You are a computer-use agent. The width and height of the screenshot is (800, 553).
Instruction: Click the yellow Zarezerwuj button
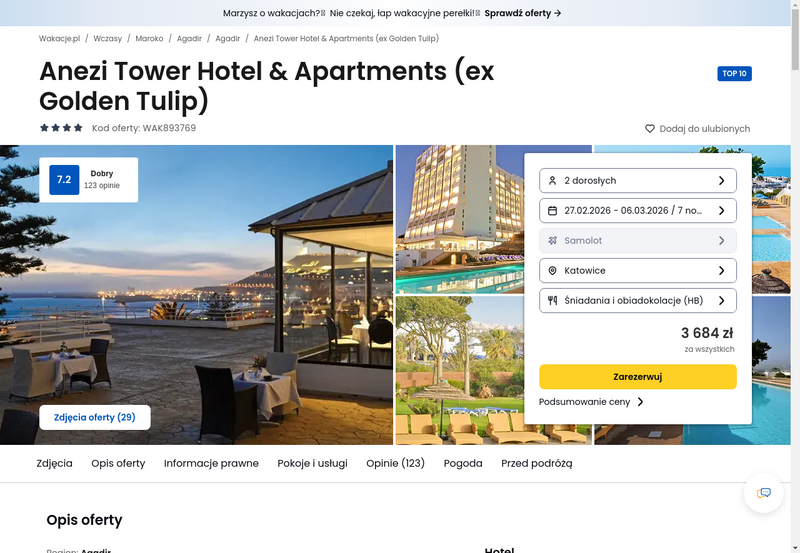click(638, 376)
